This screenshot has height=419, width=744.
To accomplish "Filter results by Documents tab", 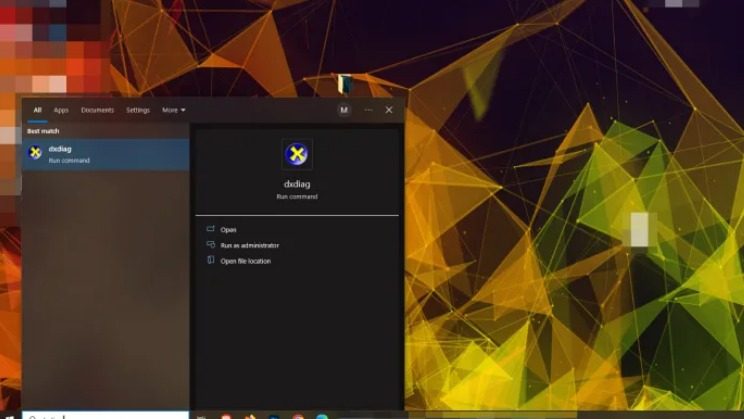I will [97, 110].
